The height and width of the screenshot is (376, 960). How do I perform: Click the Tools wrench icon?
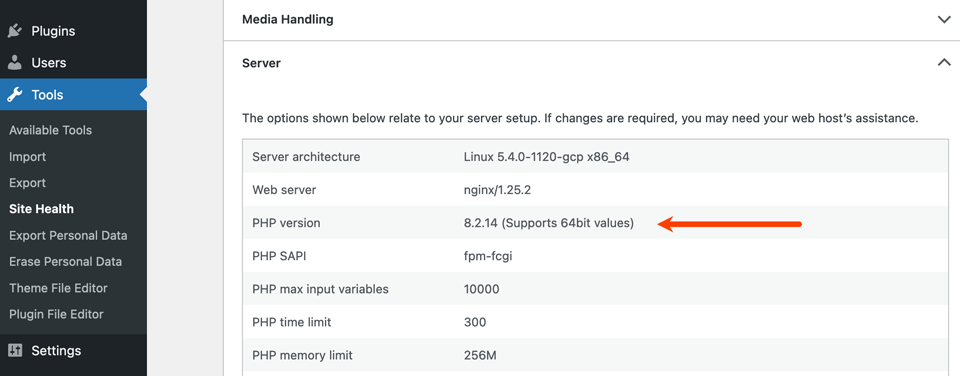pos(15,95)
